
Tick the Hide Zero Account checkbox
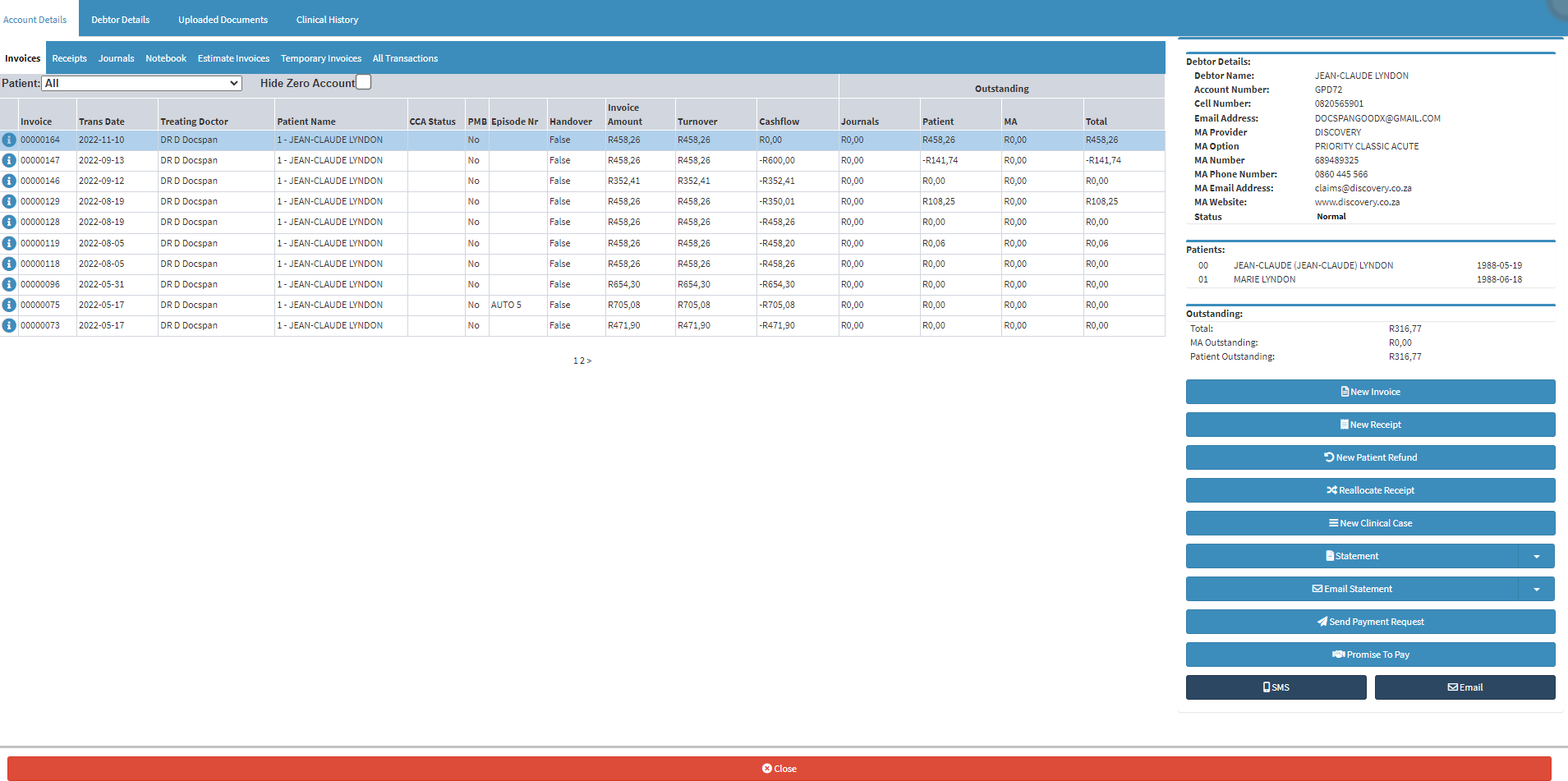click(x=364, y=82)
